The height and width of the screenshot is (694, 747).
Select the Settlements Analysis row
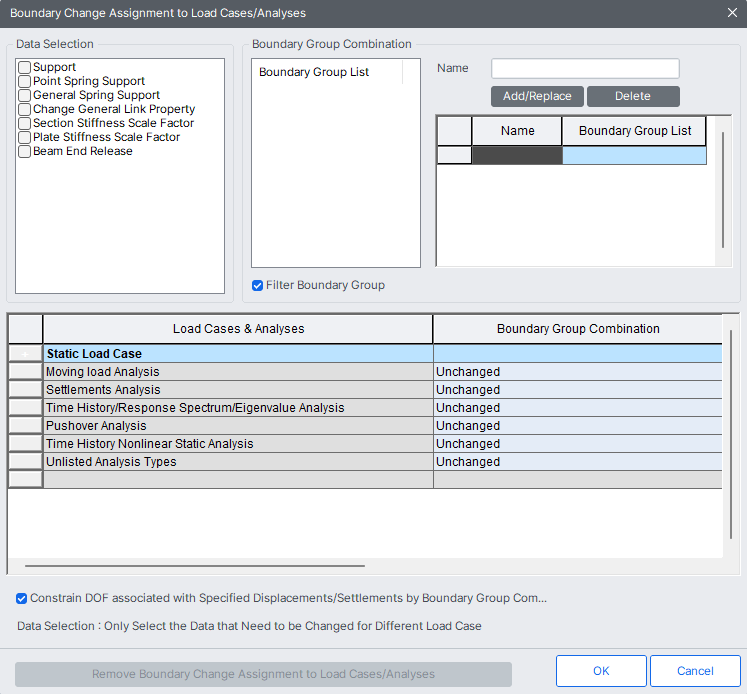point(238,390)
